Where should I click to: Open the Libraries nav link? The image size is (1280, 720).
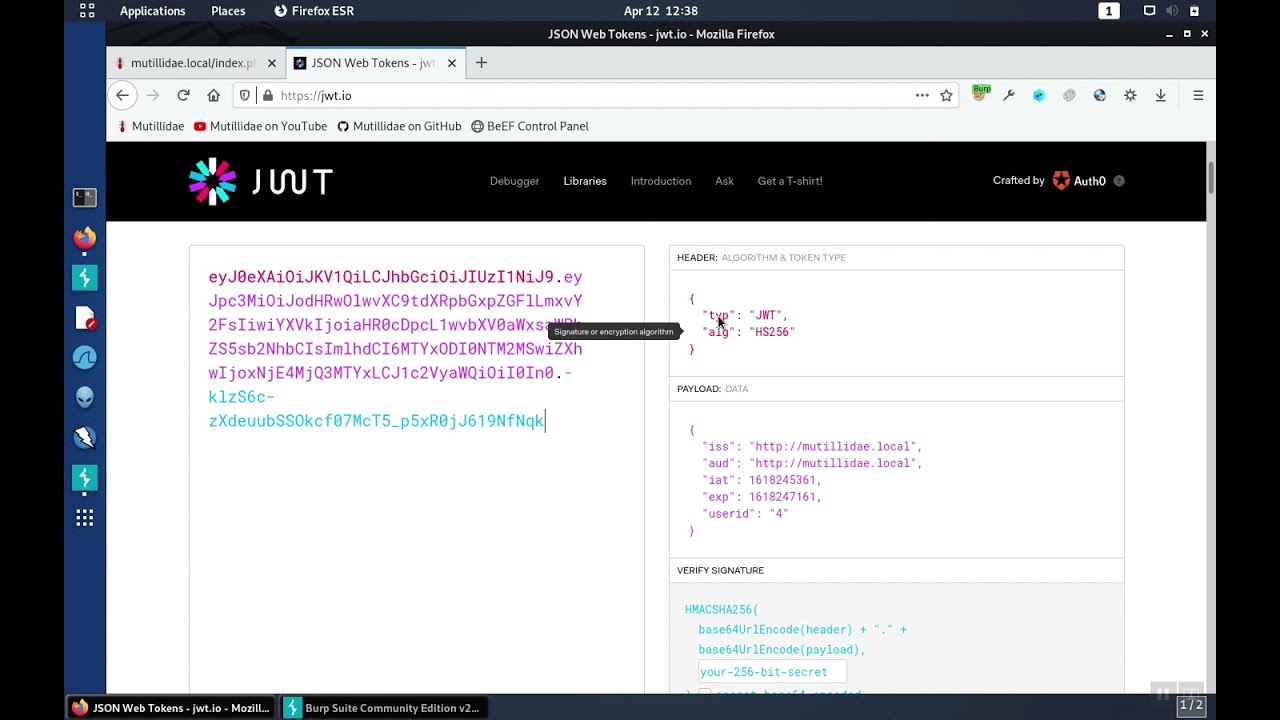point(585,181)
